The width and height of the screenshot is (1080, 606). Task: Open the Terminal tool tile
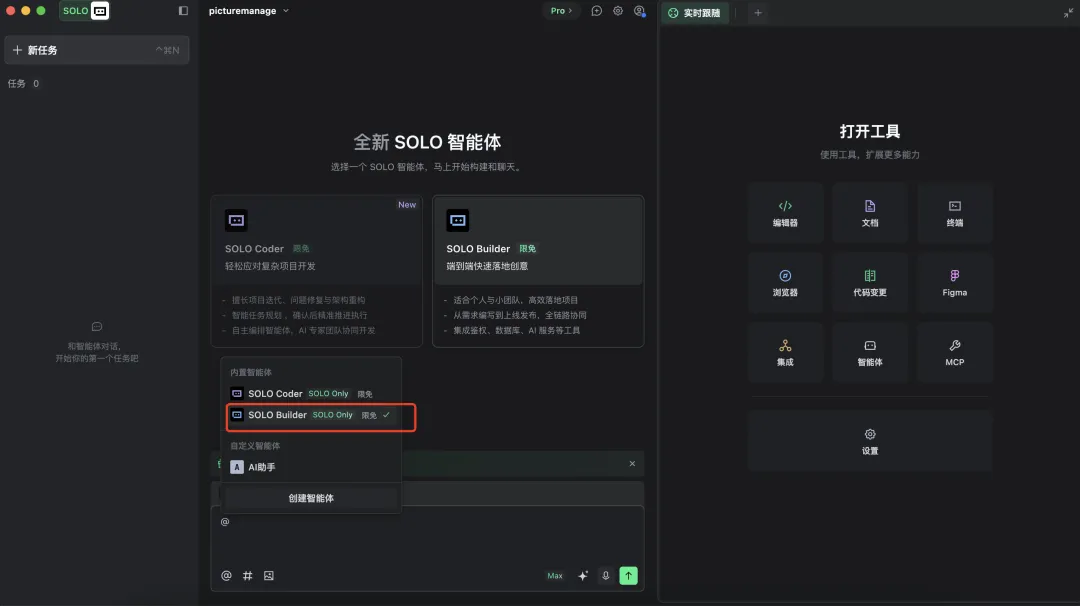point(955,213)
